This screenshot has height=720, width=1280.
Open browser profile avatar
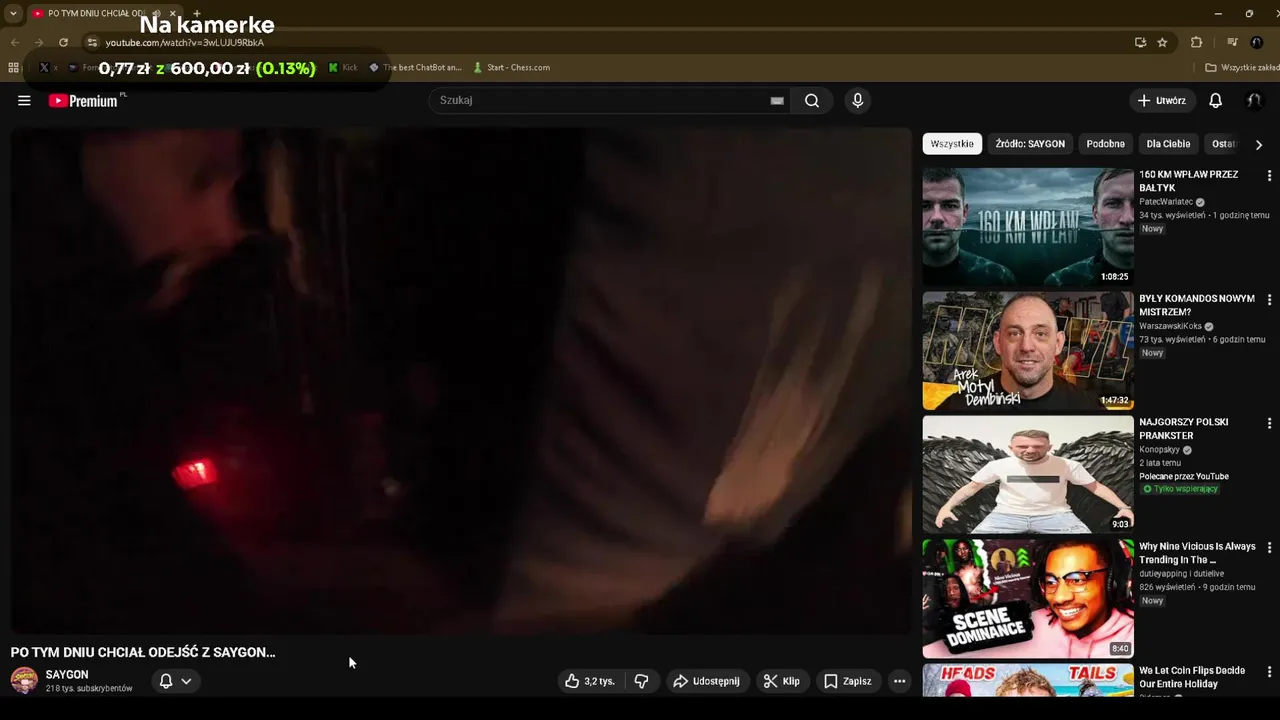1257,42
